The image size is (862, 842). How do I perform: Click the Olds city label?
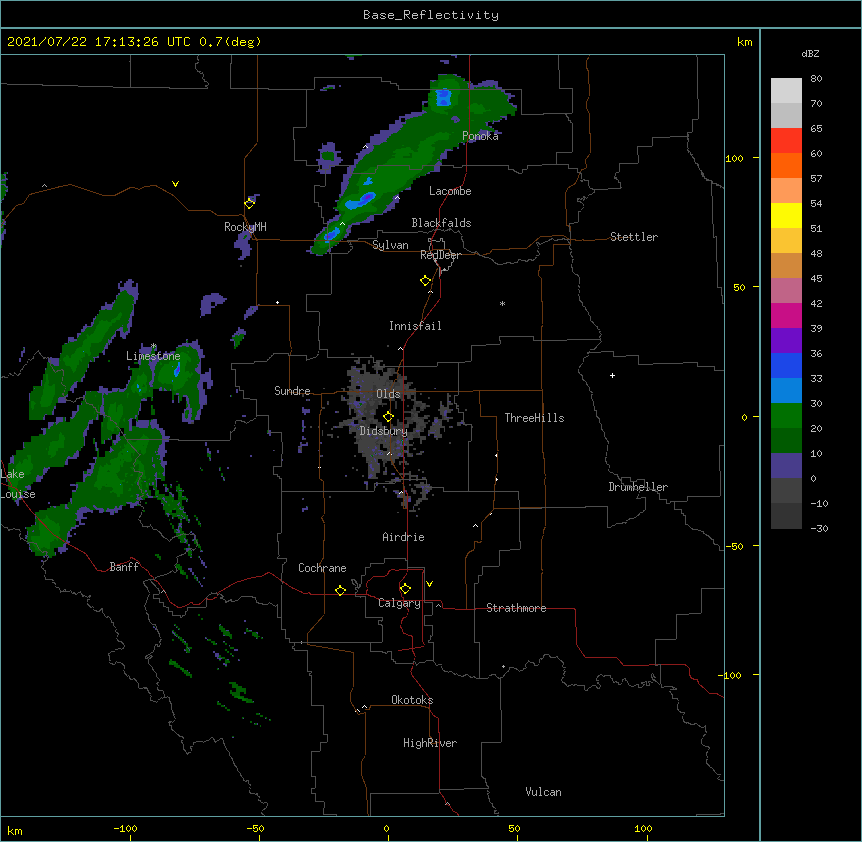388,394
